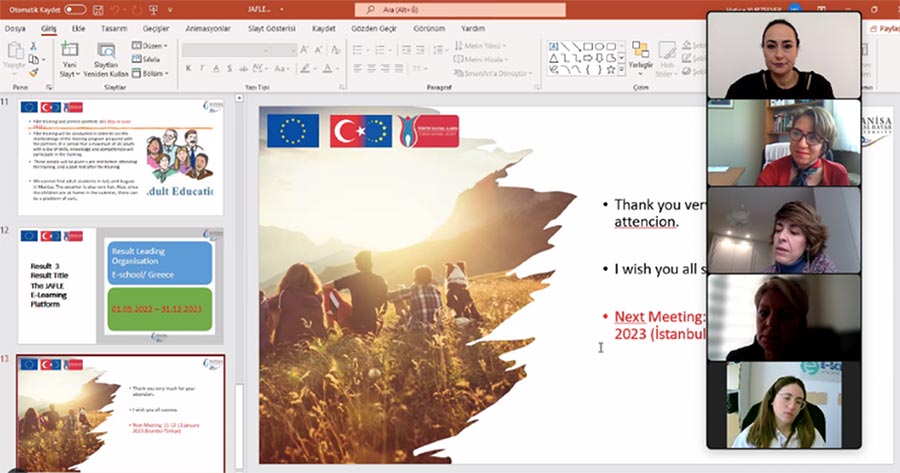Toggle the Otomatik Kaydet switch
The height and width of the screenshot is (473, 900).
click(x=75, y=9)
